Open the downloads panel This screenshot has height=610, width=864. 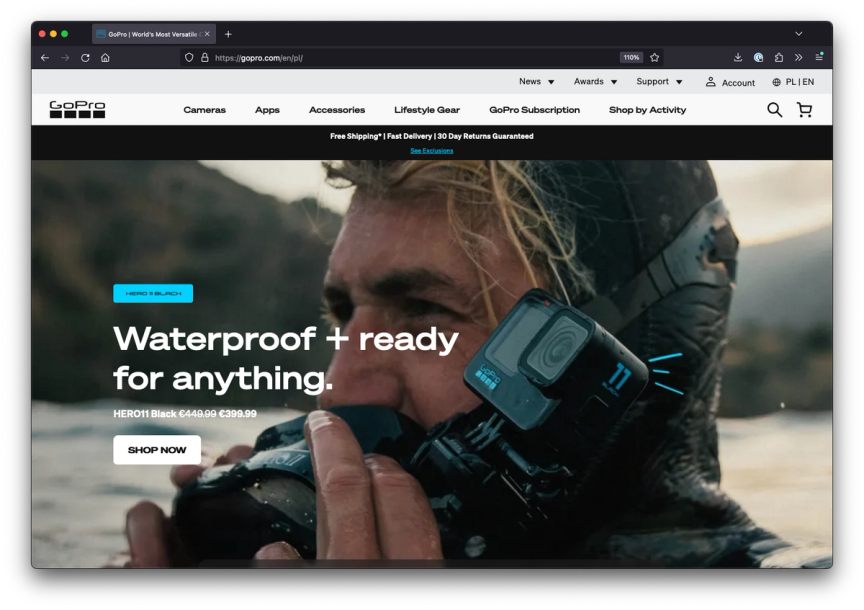click(738, 57)
